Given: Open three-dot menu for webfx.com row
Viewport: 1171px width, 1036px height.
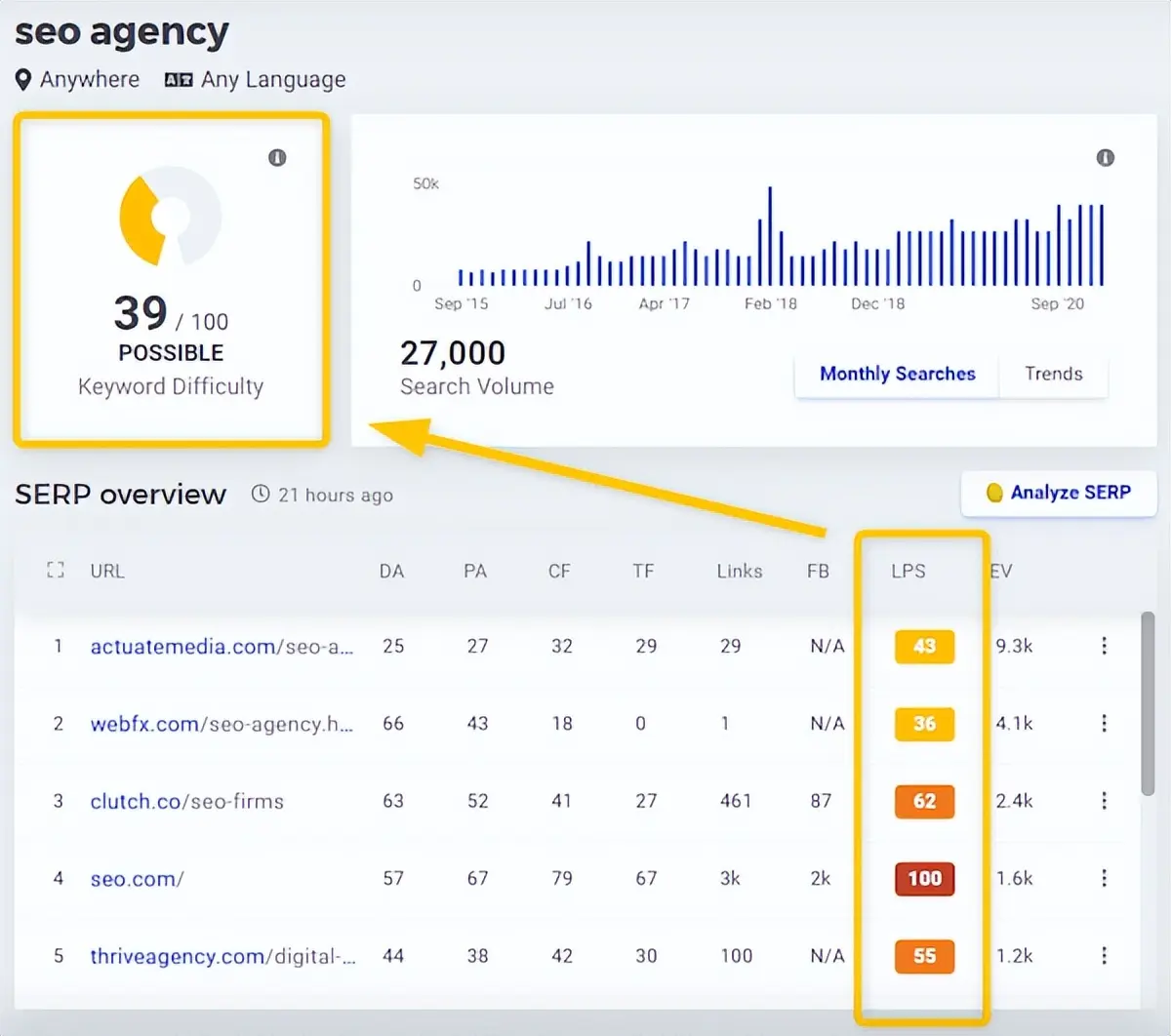Looking at the screenshot, I should (x=1104, y=723).
